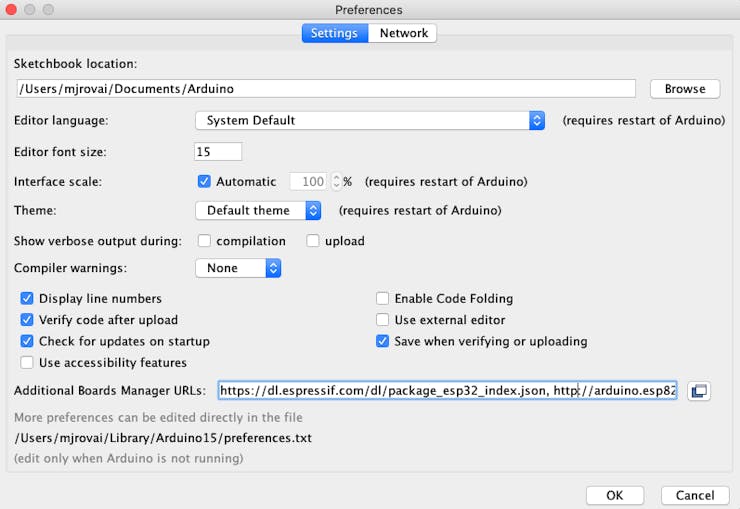Select the Settings tab
The width and height of the screenshot is (740, 509).
(x=334, y=33)
